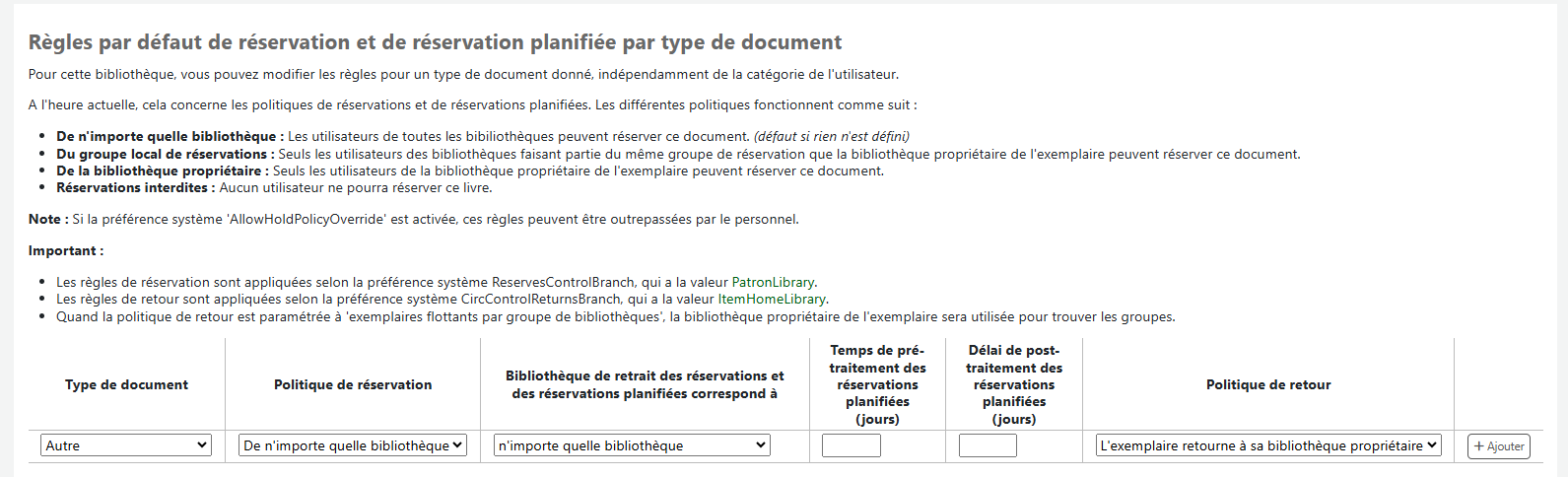Expand the Politique de réservation dropdown
This screenshot has height=477, width=1568.
tap(353, 445)
